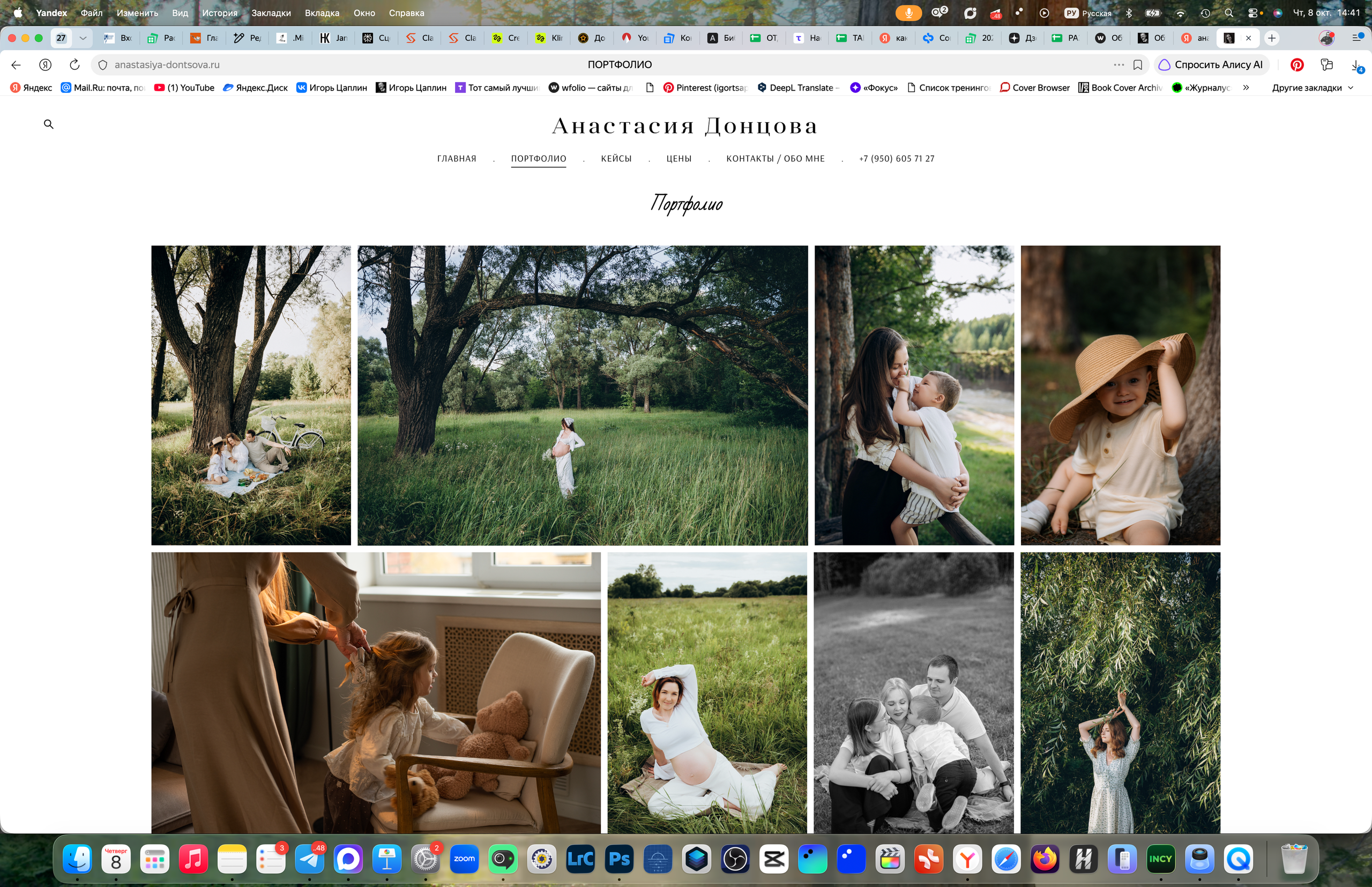Open the Вкладка menu
Image resolution: width=1372 pixels, height=887 pixels.
coord(322,13)
